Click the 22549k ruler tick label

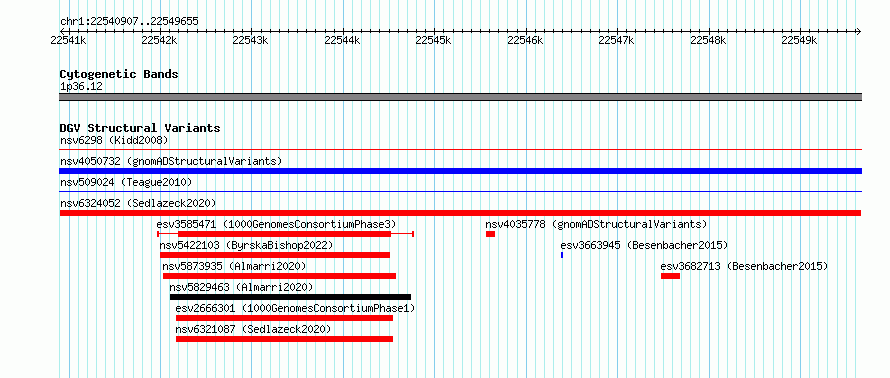[x=799, y=40]
